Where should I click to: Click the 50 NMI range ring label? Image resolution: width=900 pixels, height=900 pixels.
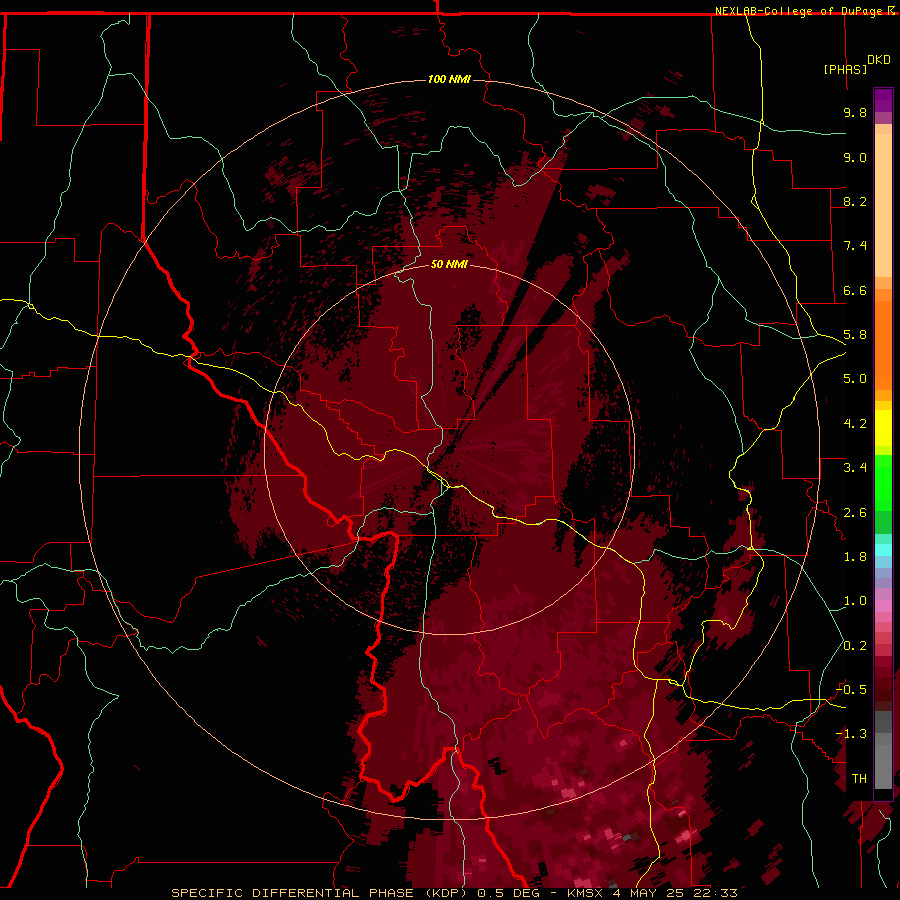(x=449, y=264)
